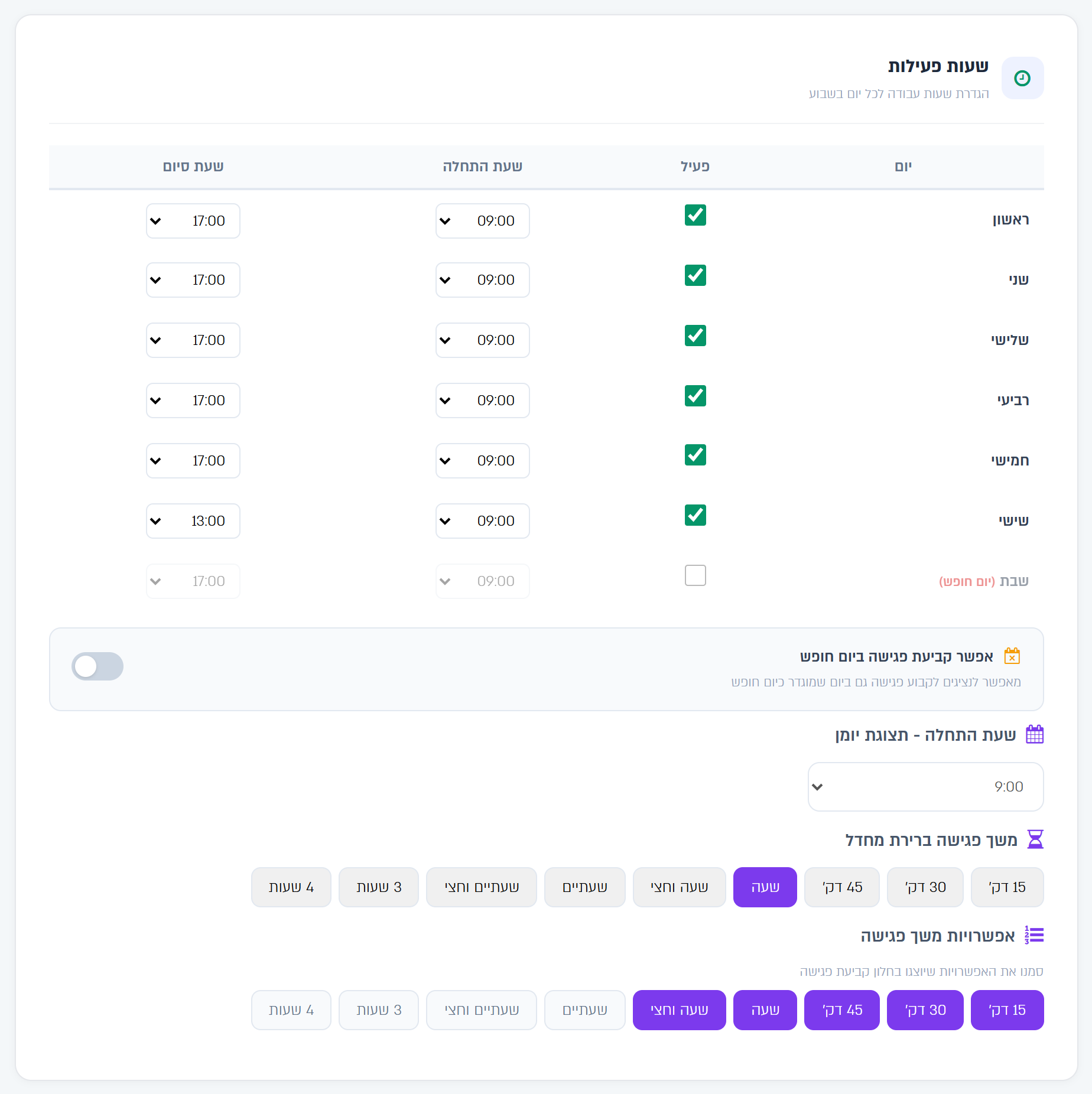The width and height of the screenshot is (1092, 1094).
Task: Set default meeting duration to שעתיים
Action: (x=585, y=887)
